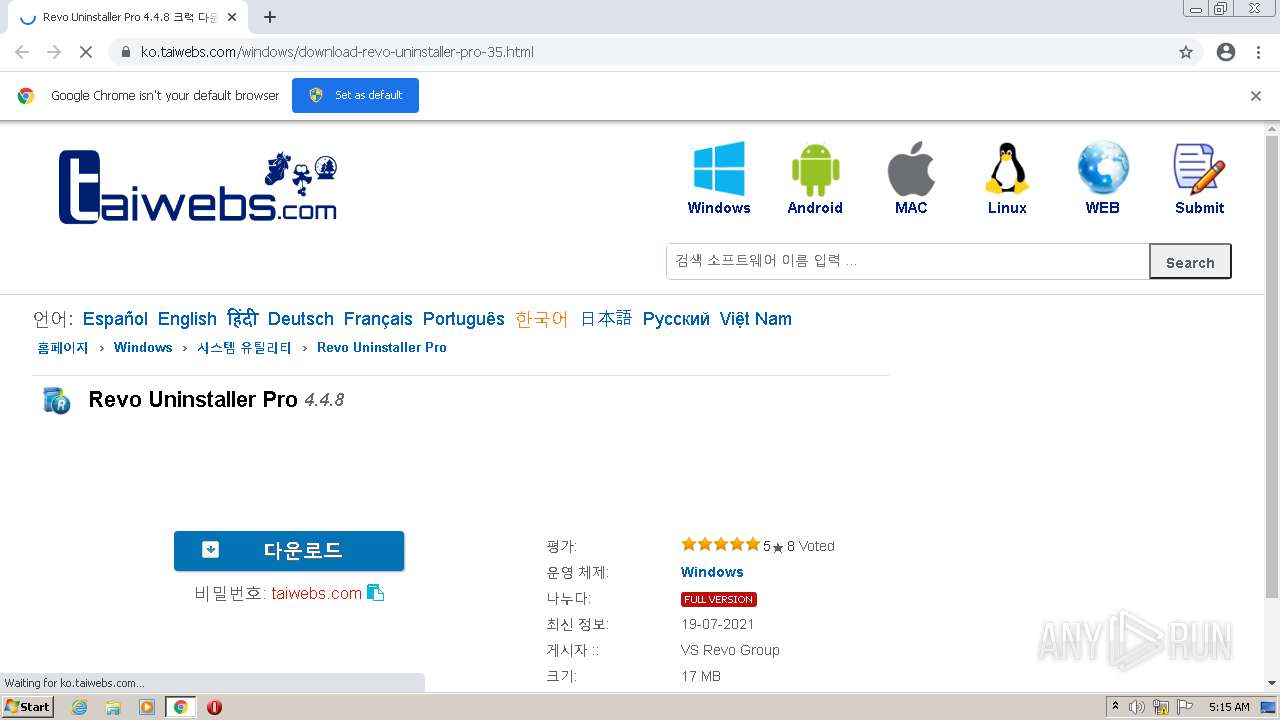1280x720 pixels.
Task: Click the taiwebs.com site logo
Action: click(198, 187)
